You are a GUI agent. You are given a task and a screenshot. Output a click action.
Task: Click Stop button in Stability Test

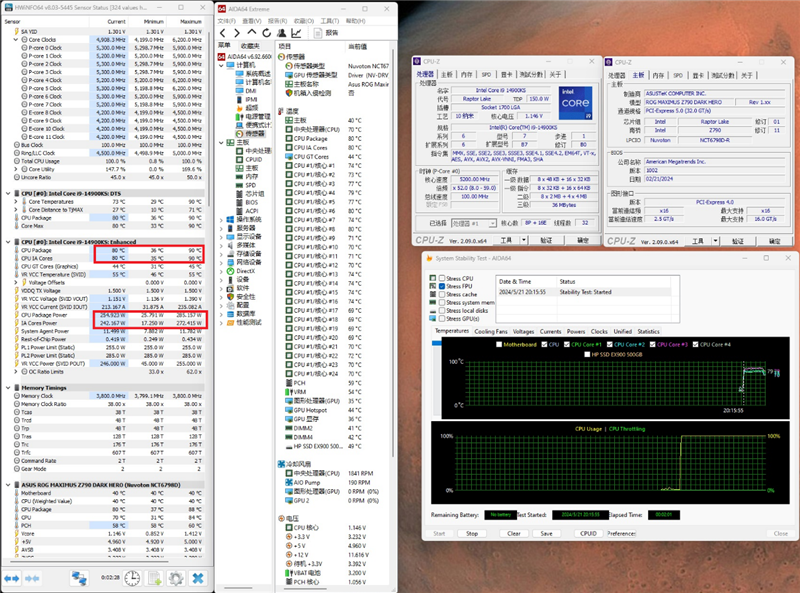[472, 533]
